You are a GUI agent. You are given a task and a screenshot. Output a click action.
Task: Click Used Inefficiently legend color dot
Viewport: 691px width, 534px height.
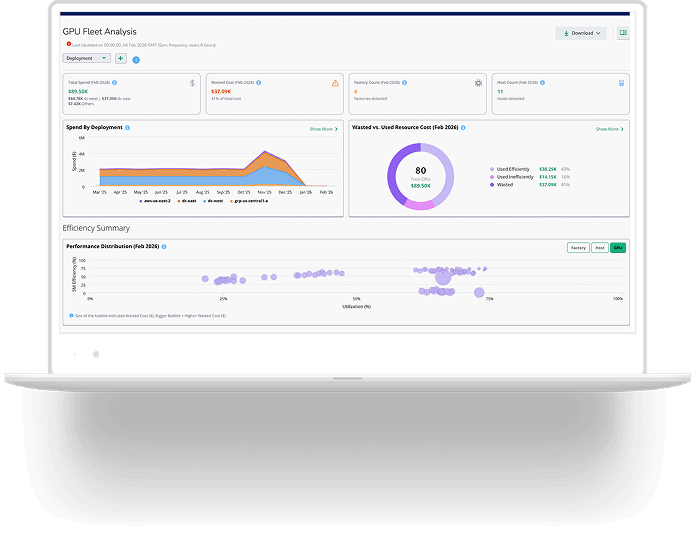pyautogui.click(x=492, y=177)
